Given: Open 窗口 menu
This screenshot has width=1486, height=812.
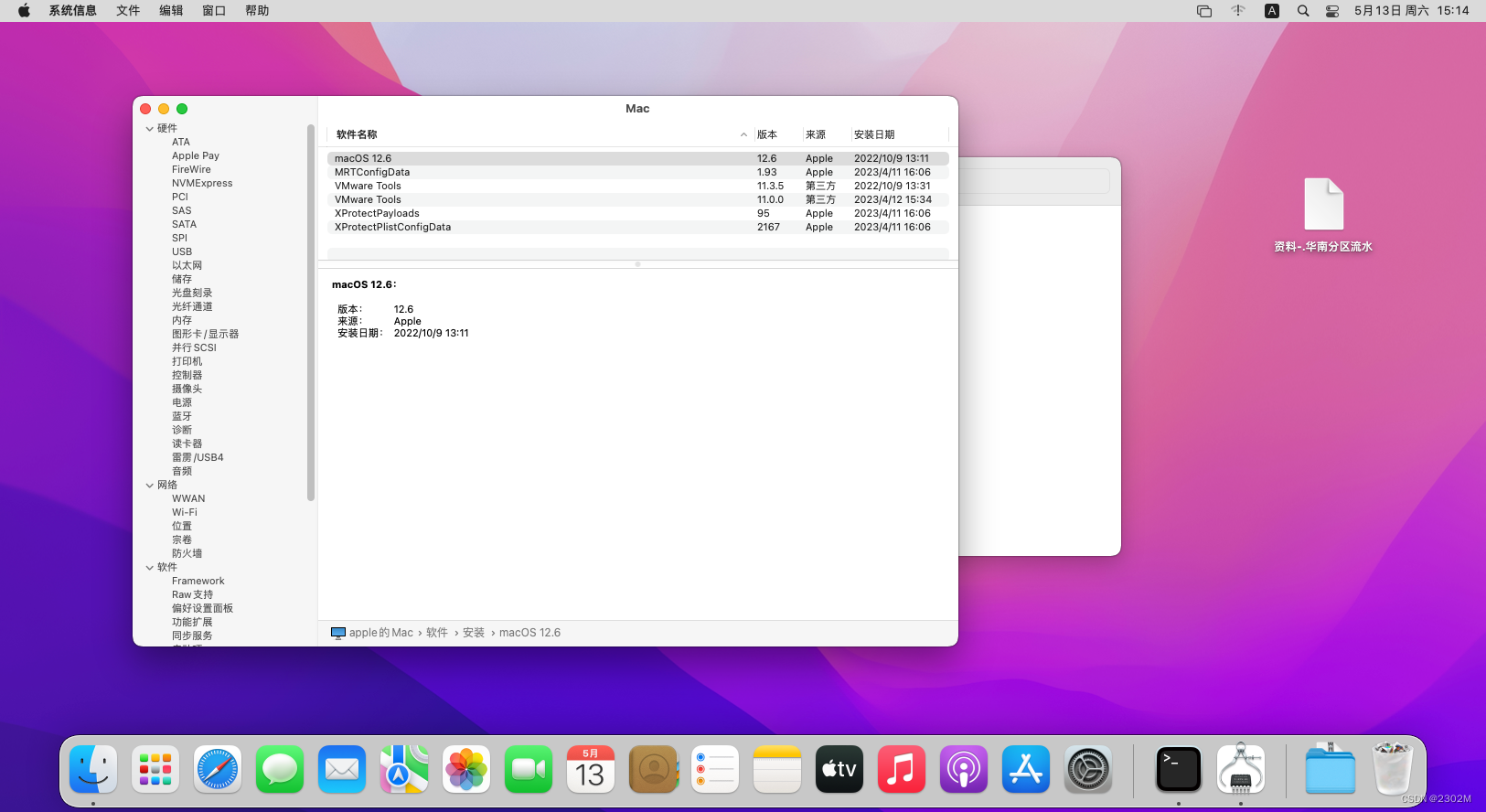Looking at the screenshot, I should [214, 11].
